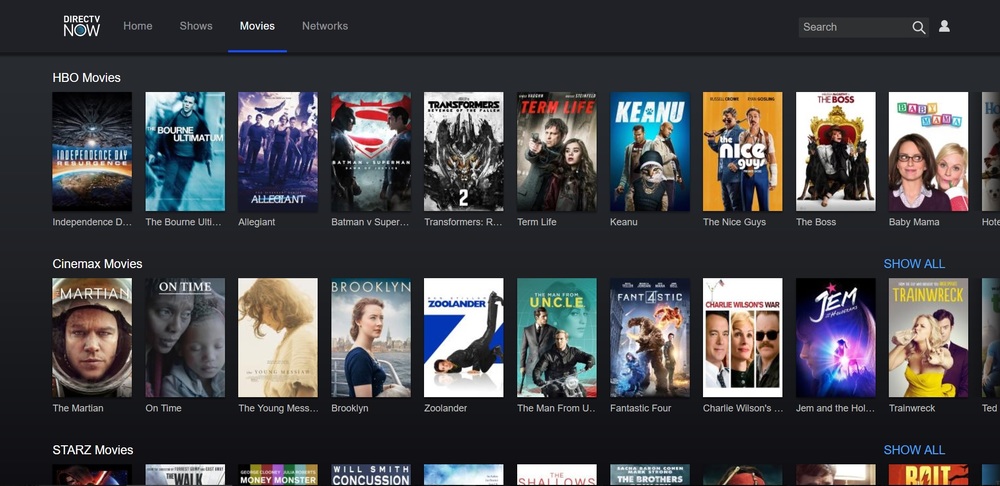Show all STARZ Movies
The width and height of the screenshot is (1000, 486).
(914, 450)
